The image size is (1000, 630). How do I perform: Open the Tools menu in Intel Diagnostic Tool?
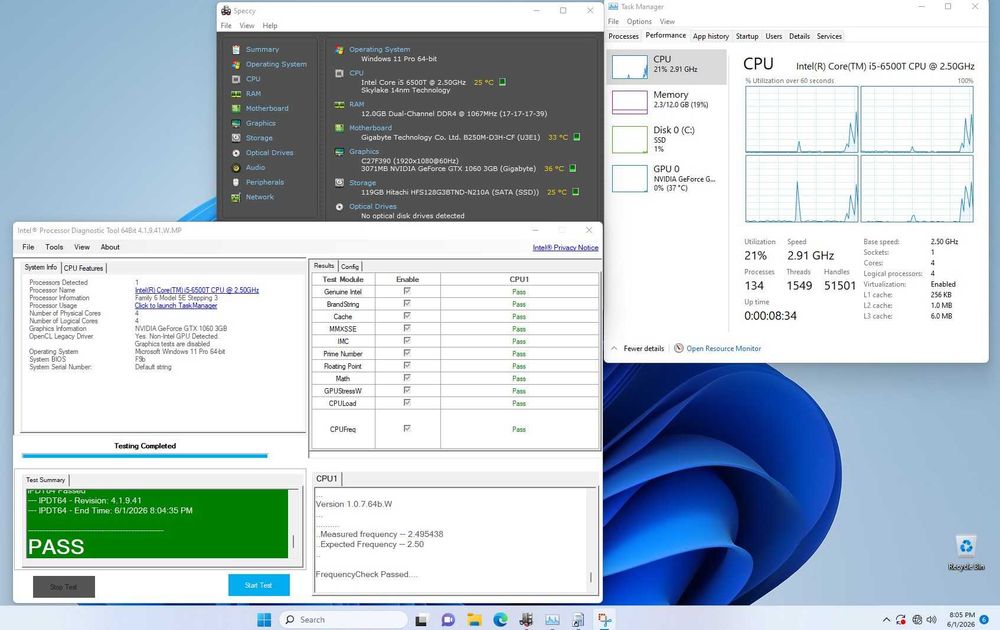pyautogui.click(x=54, y=247)
